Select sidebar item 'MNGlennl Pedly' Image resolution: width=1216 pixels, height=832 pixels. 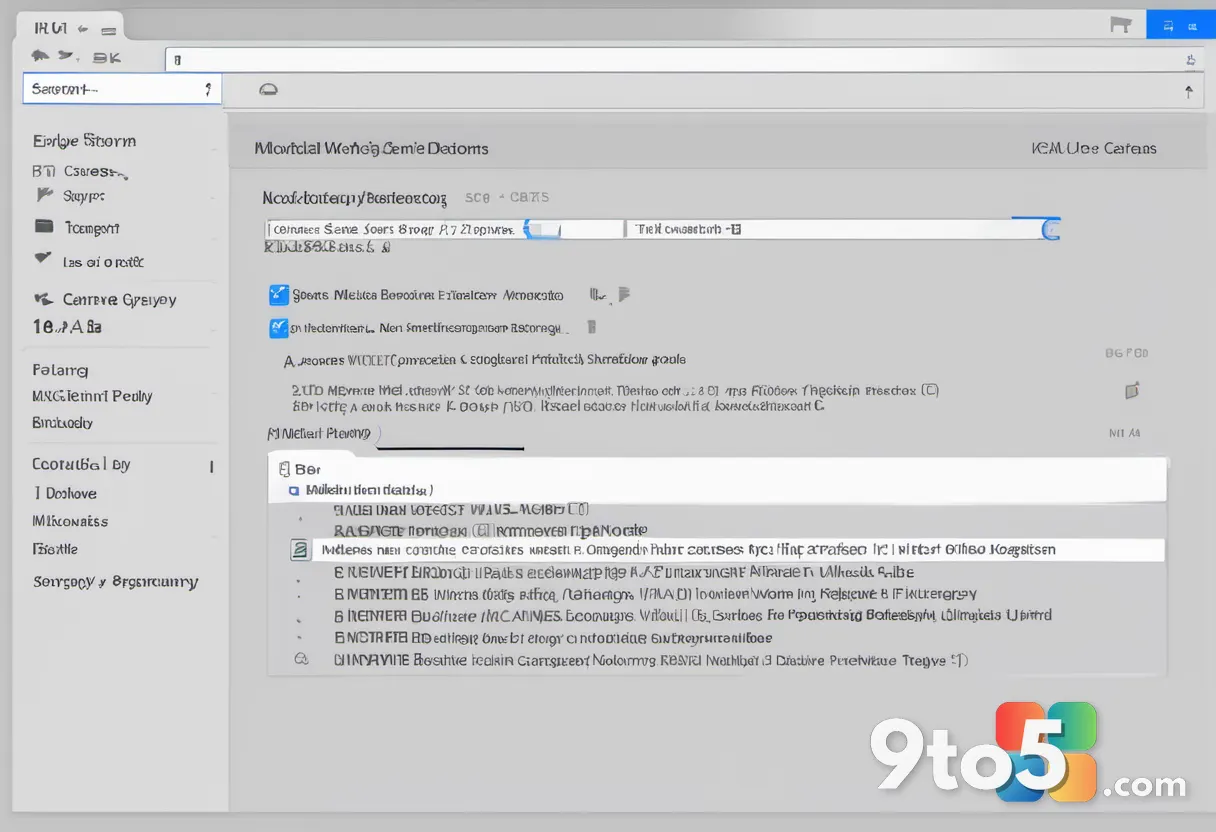tap(92, 396)
